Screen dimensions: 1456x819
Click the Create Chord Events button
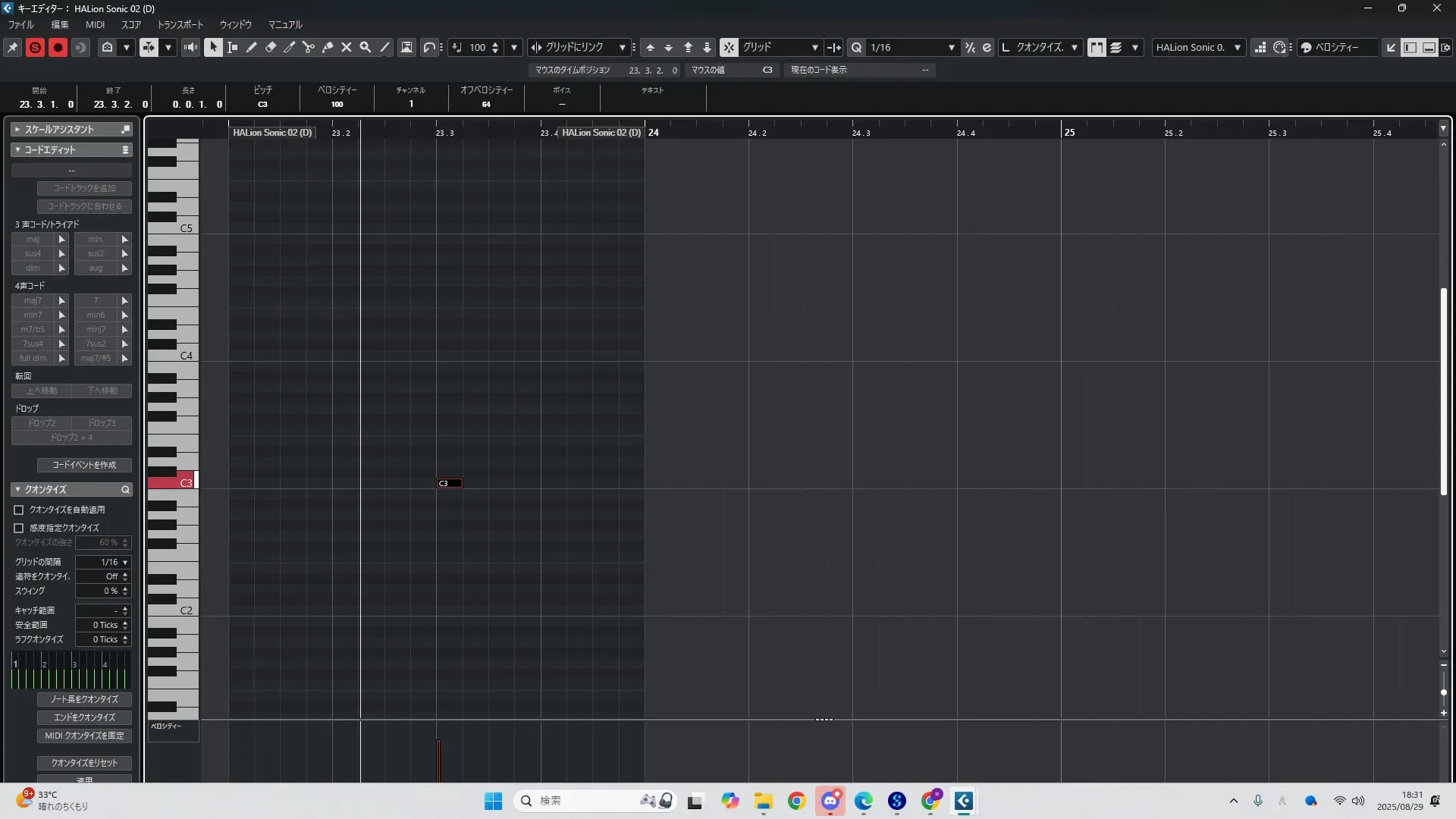84,465
